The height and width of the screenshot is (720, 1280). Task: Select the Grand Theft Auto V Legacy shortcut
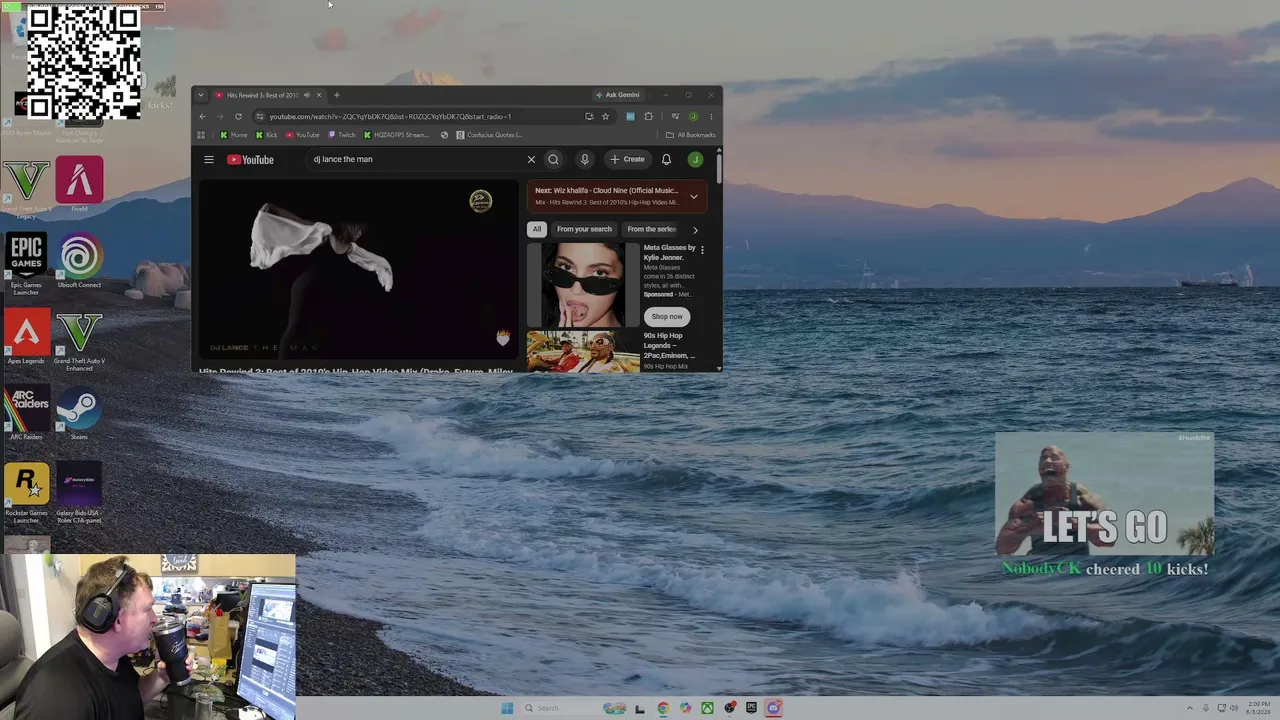(x=26, y=188)
